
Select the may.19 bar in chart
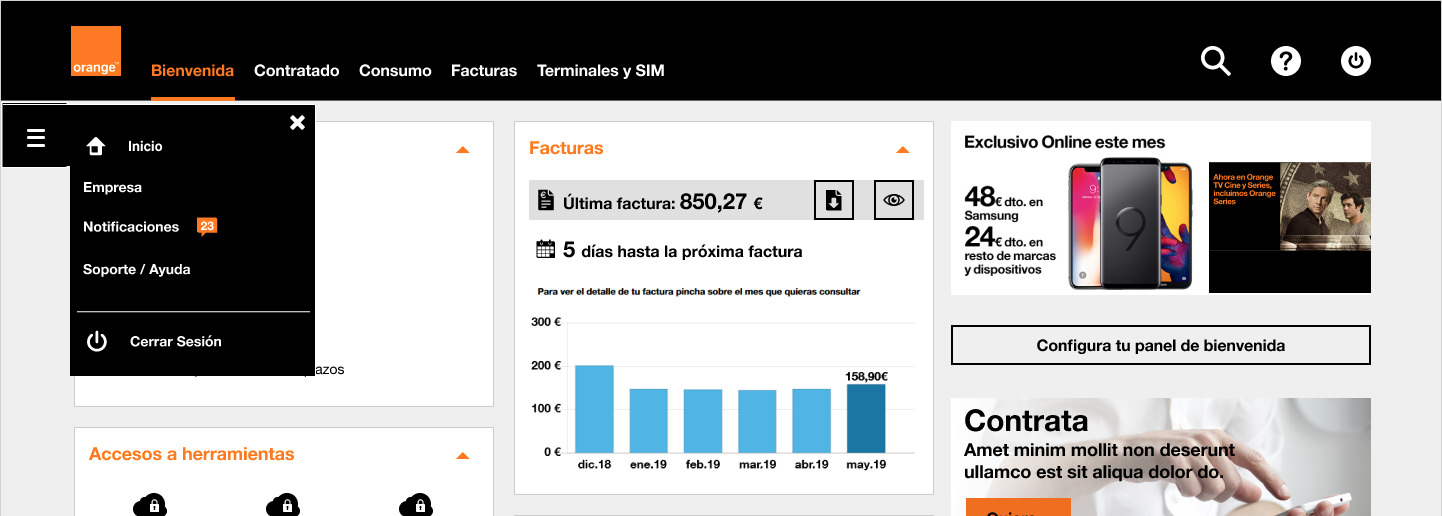click(865, 418)
